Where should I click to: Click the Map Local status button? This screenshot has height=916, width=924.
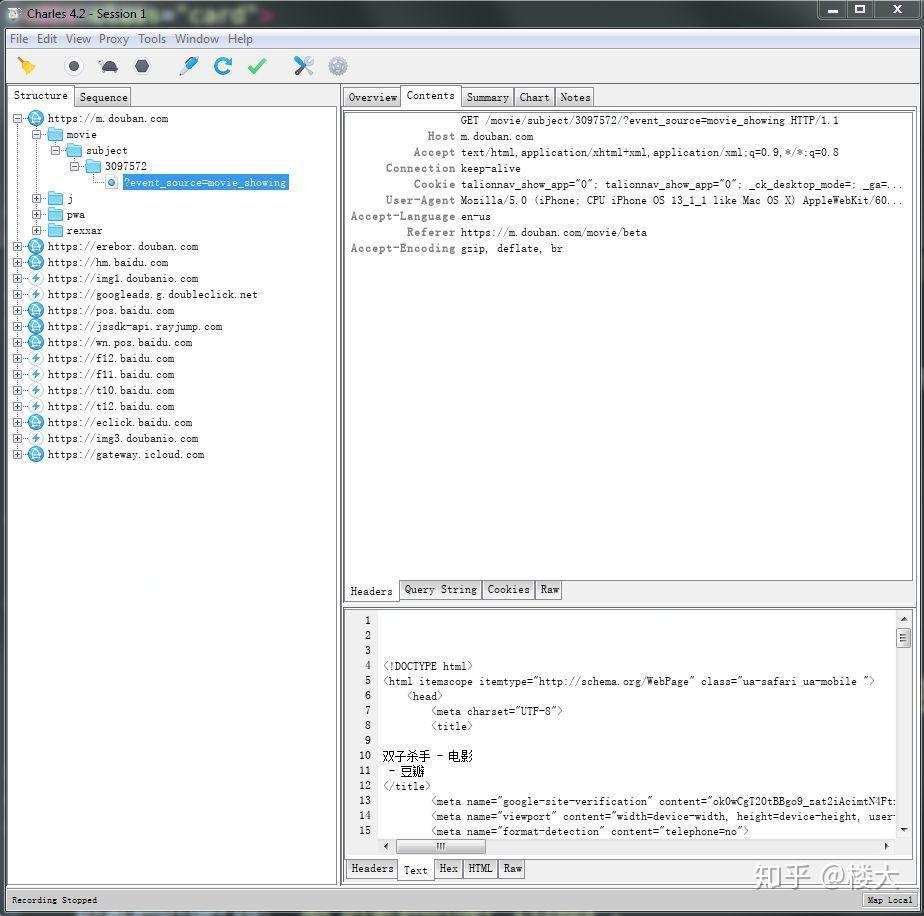(x=888, y=900)
